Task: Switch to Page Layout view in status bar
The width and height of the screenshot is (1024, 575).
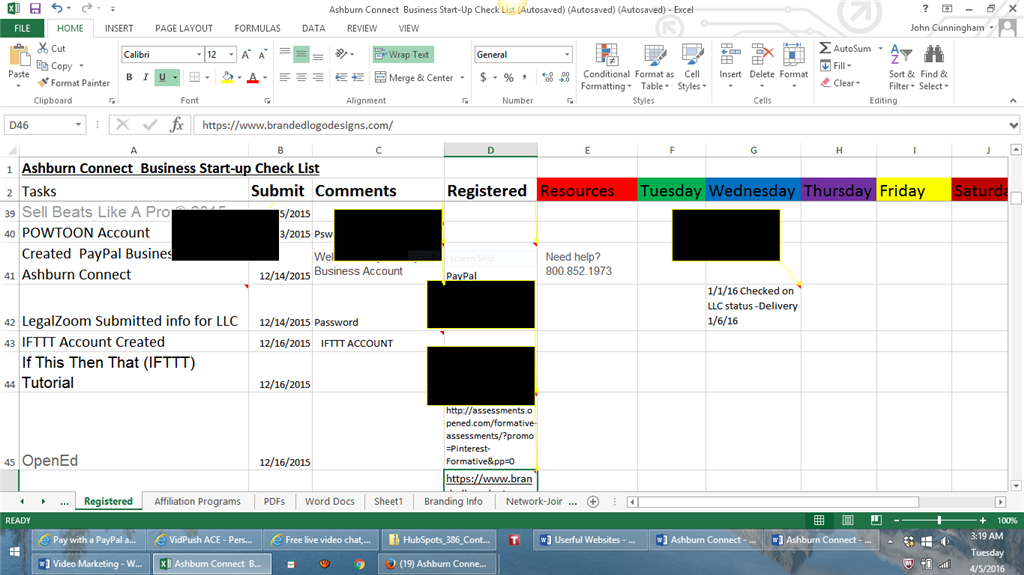Action: tap(848, 520)
